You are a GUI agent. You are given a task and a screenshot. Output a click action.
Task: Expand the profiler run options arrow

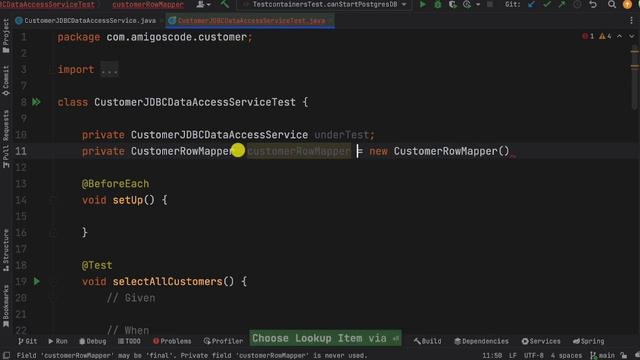coord(478,4)
